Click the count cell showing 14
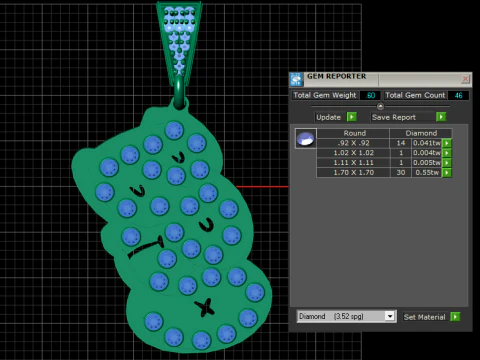 [x=401, y=143]
